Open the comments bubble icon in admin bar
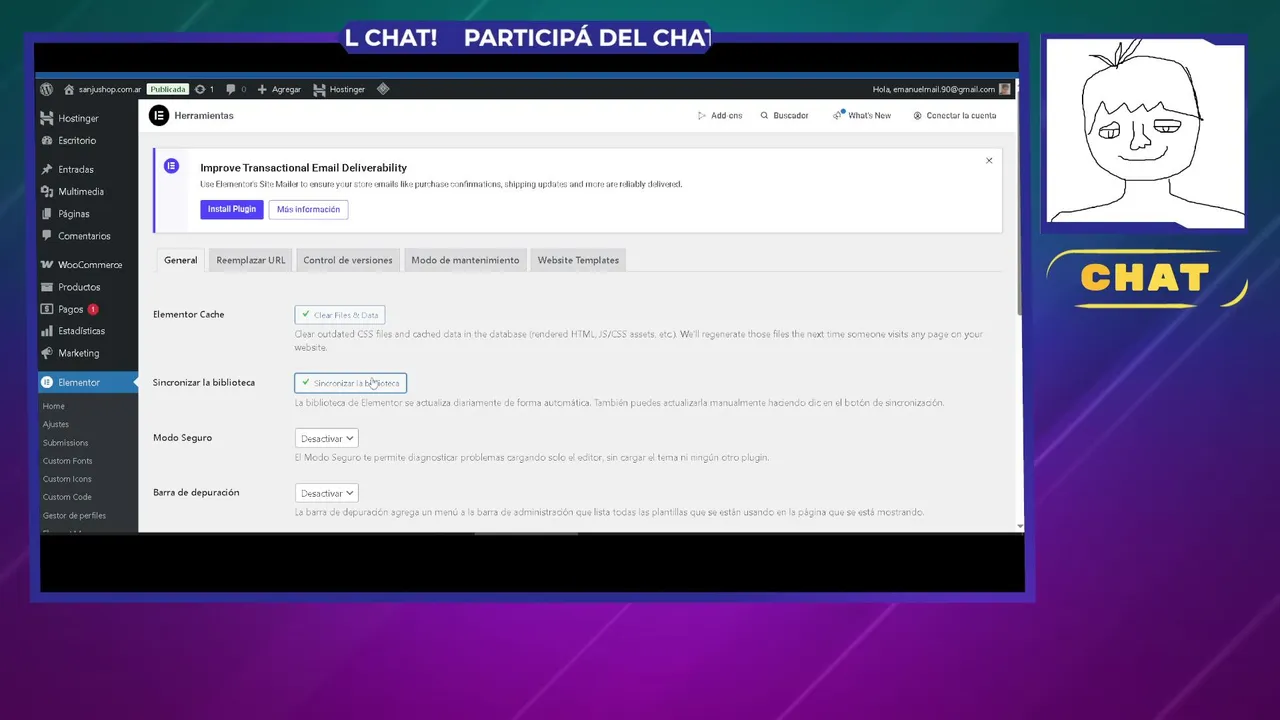The width and height of the screenshot is (1280, 720). click(x=231, y=89)
